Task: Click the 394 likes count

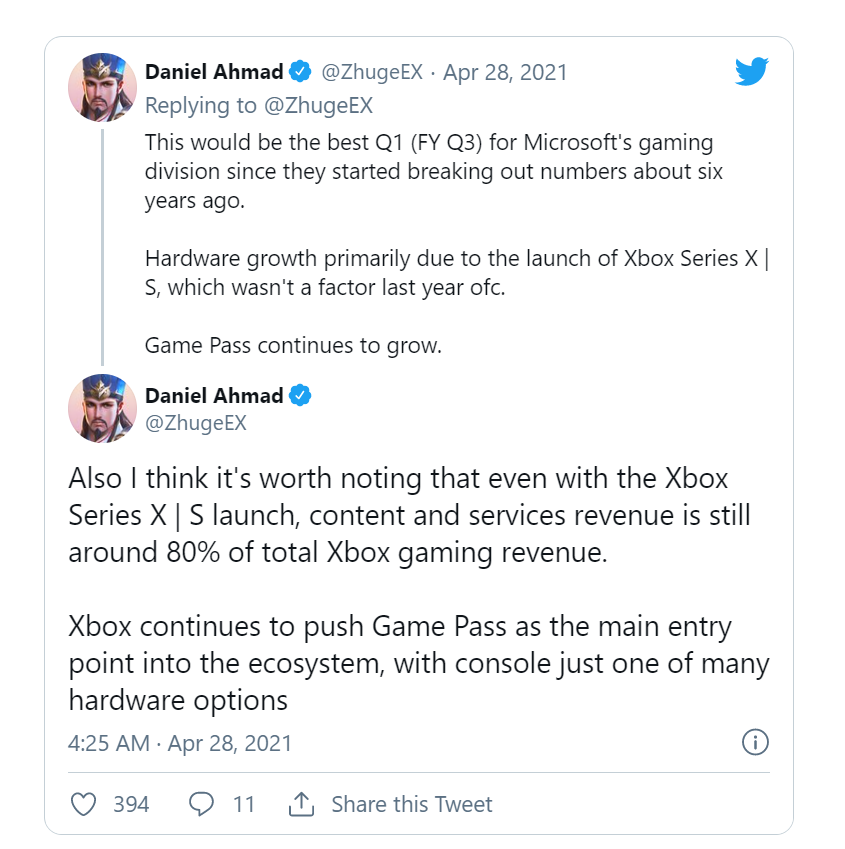Action: (x=131, y=804)
